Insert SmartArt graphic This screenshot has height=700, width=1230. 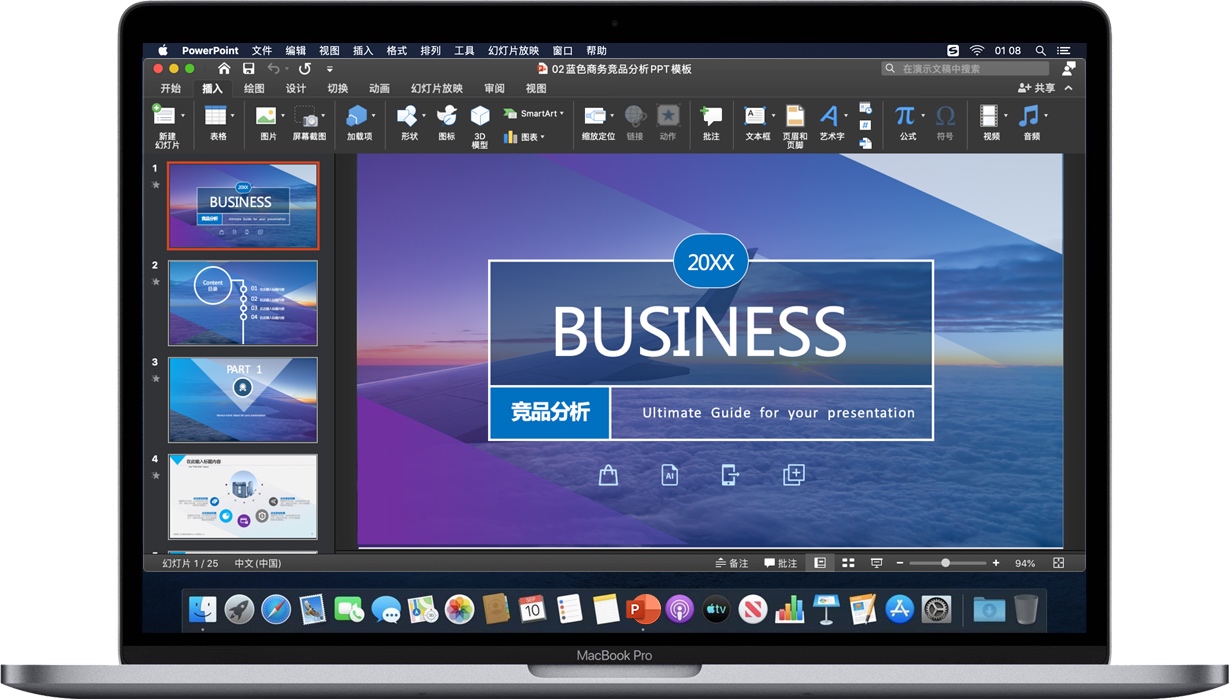(x=534, y=113)
